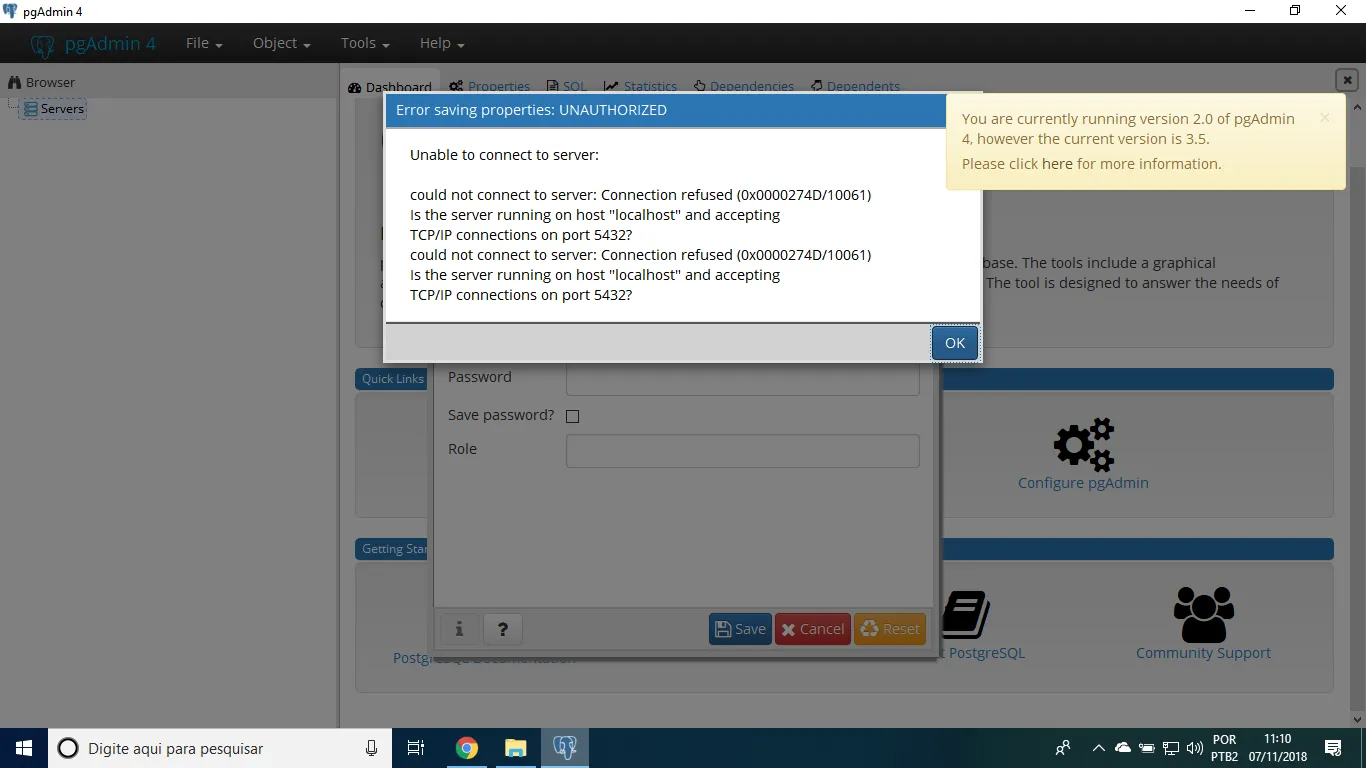The image size is (1366, 768).
Task: Click the POR PTB2 language indicator
Action: (1225, 748)
